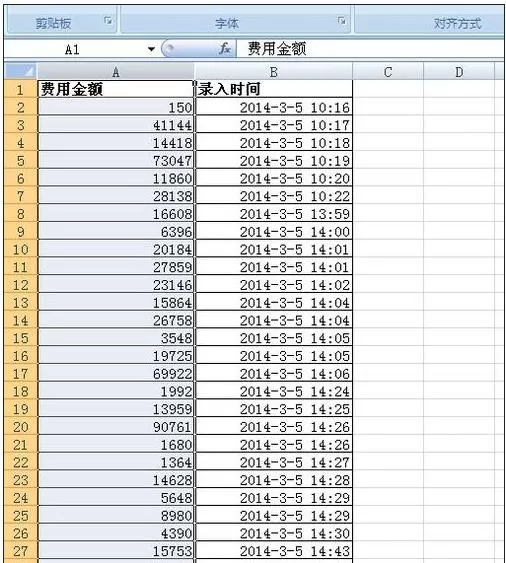Click the cell containing 41144
This screenshot has height=563, width=506.
[116, 125]
